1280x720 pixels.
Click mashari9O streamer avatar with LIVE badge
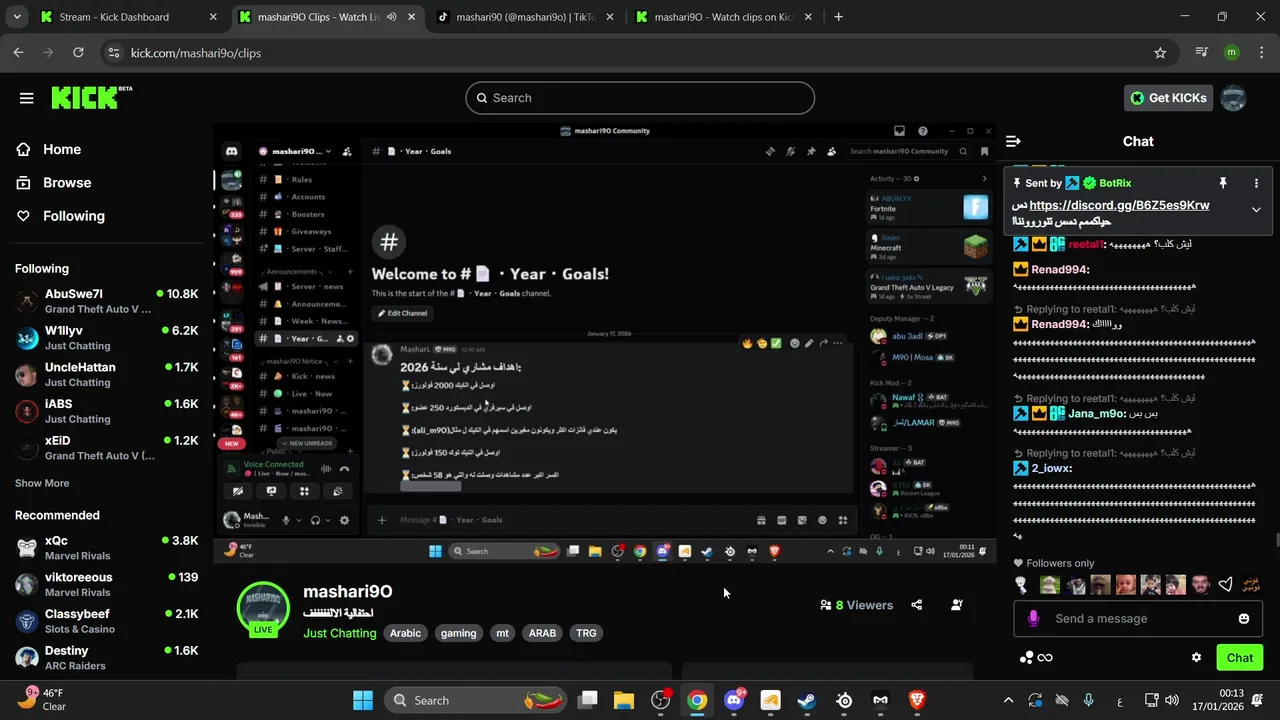[263, 608]
